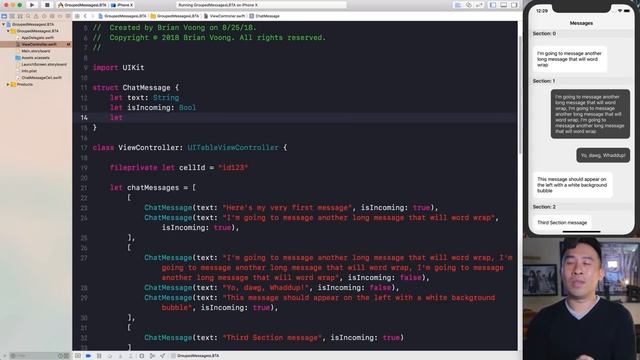Open Simulate Location menu

[x=162, y=356]
